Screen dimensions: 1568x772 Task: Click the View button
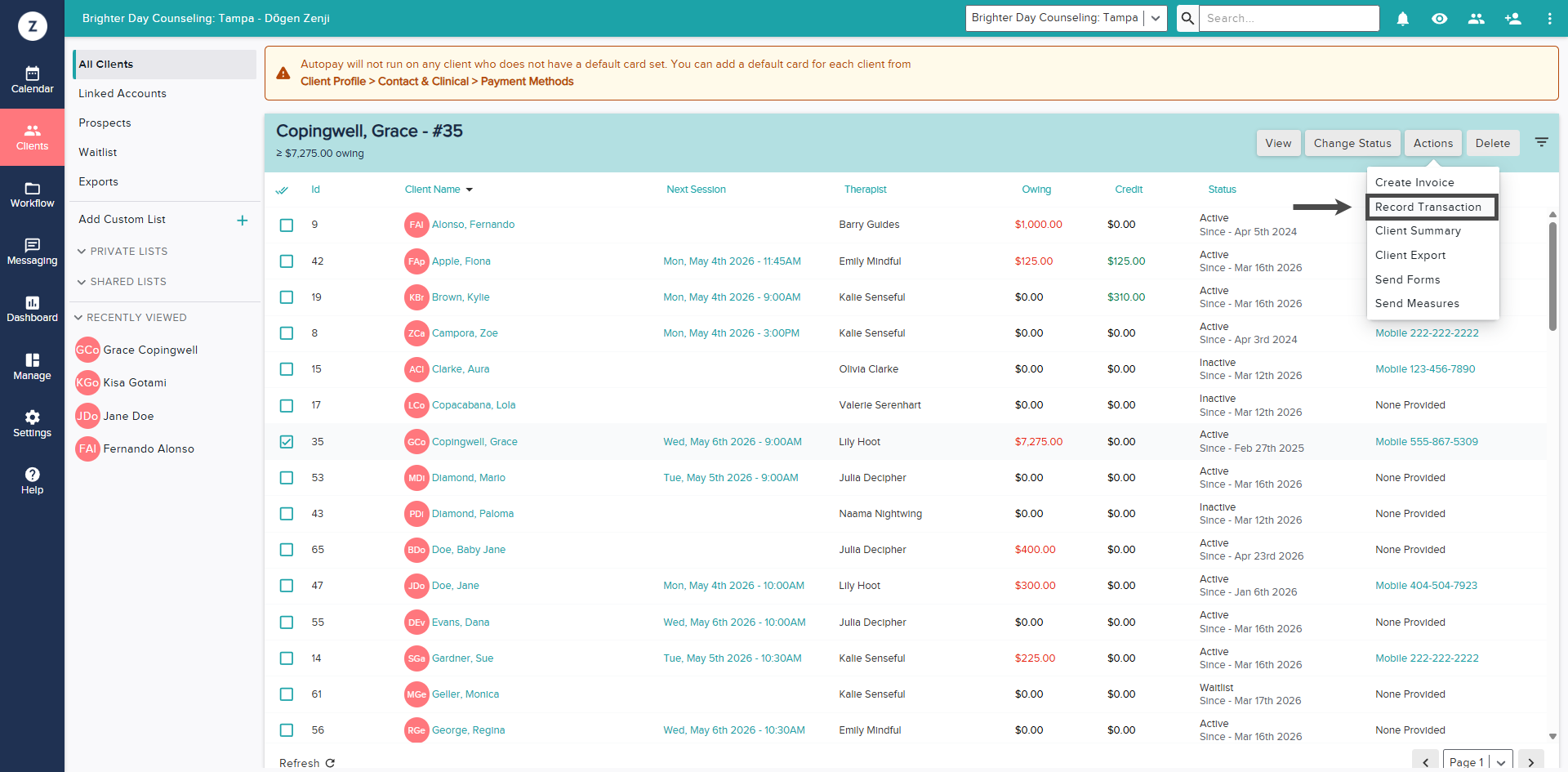coord(1278,143)
